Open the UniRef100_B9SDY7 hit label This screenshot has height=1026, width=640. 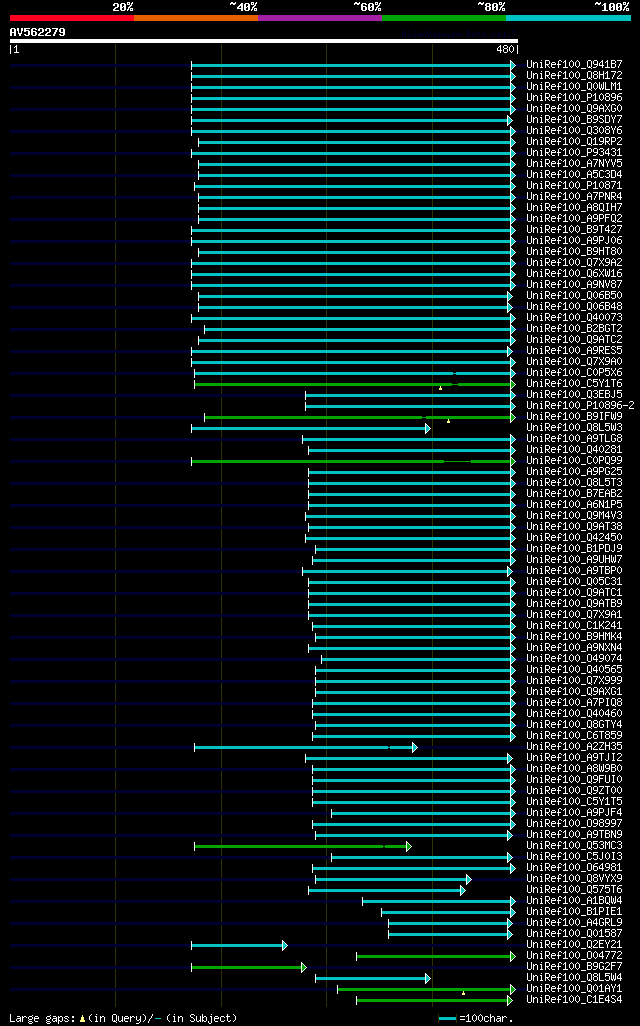coord(575,119)
